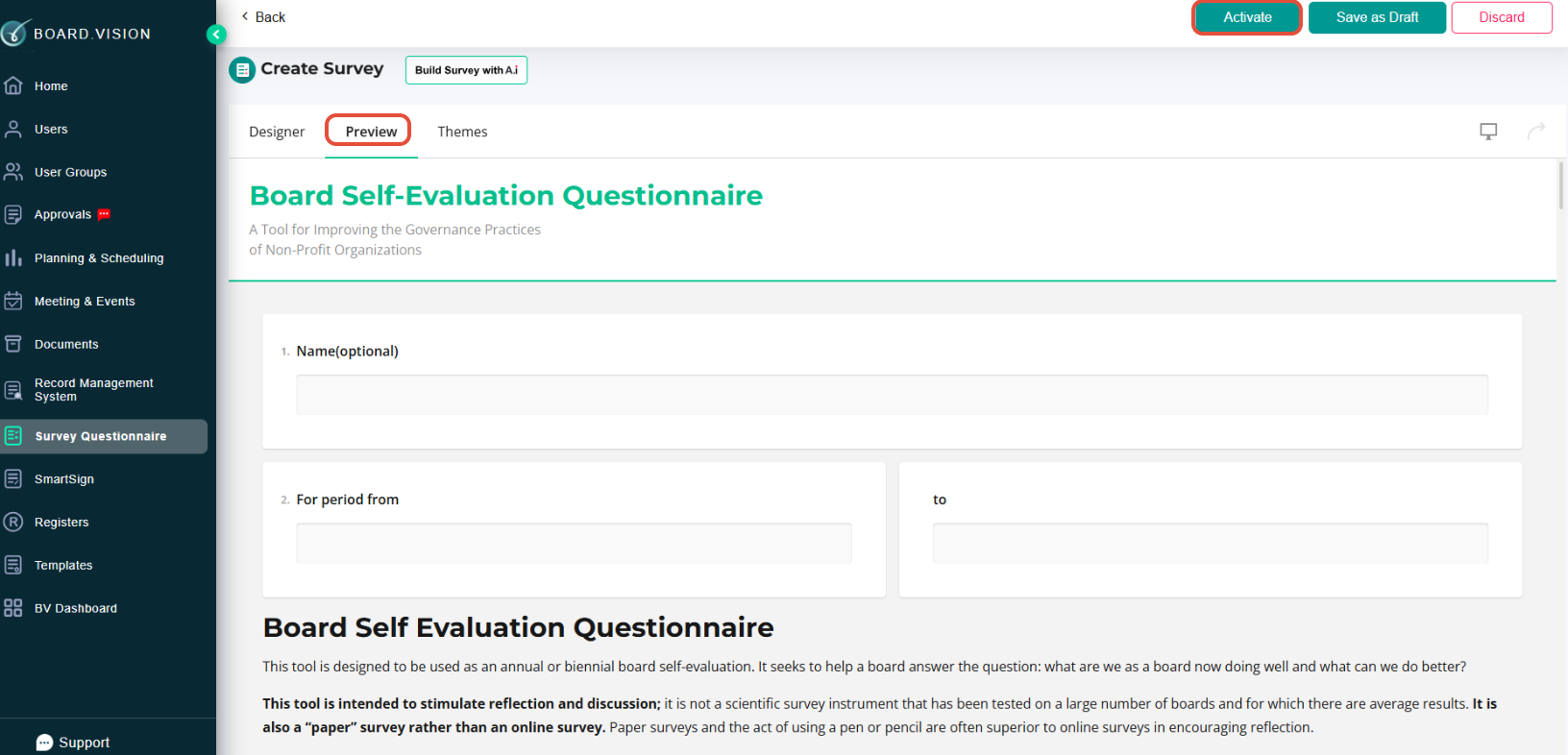1568x755 pixels.
Task: Open the Designer tab
Action: click(x=277, y=132)
